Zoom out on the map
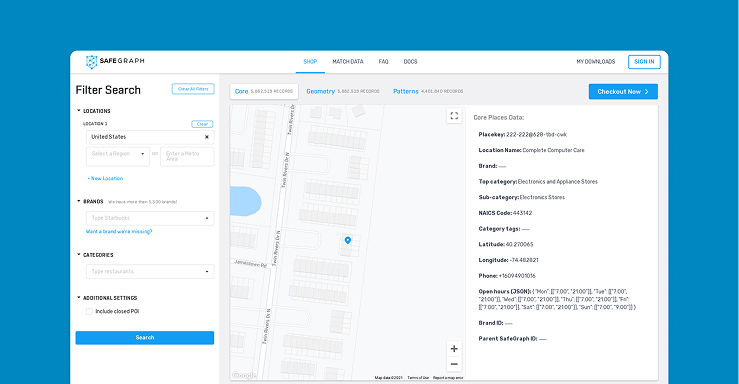The height and width of the screenshot is (384, 739). (x=454, y=364)
